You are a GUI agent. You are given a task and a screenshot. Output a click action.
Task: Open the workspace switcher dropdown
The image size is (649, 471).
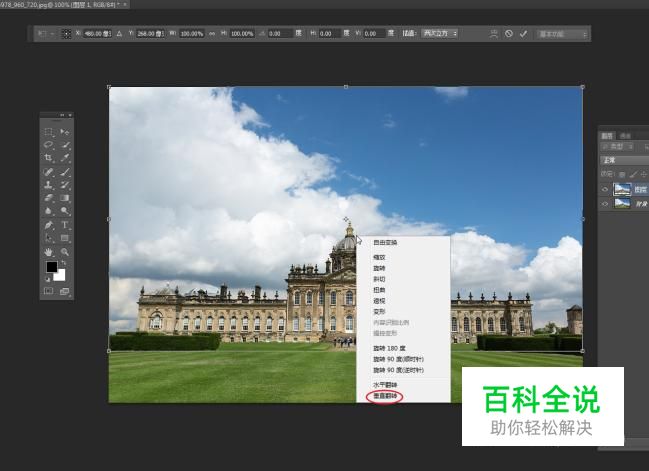click(563, 34)
